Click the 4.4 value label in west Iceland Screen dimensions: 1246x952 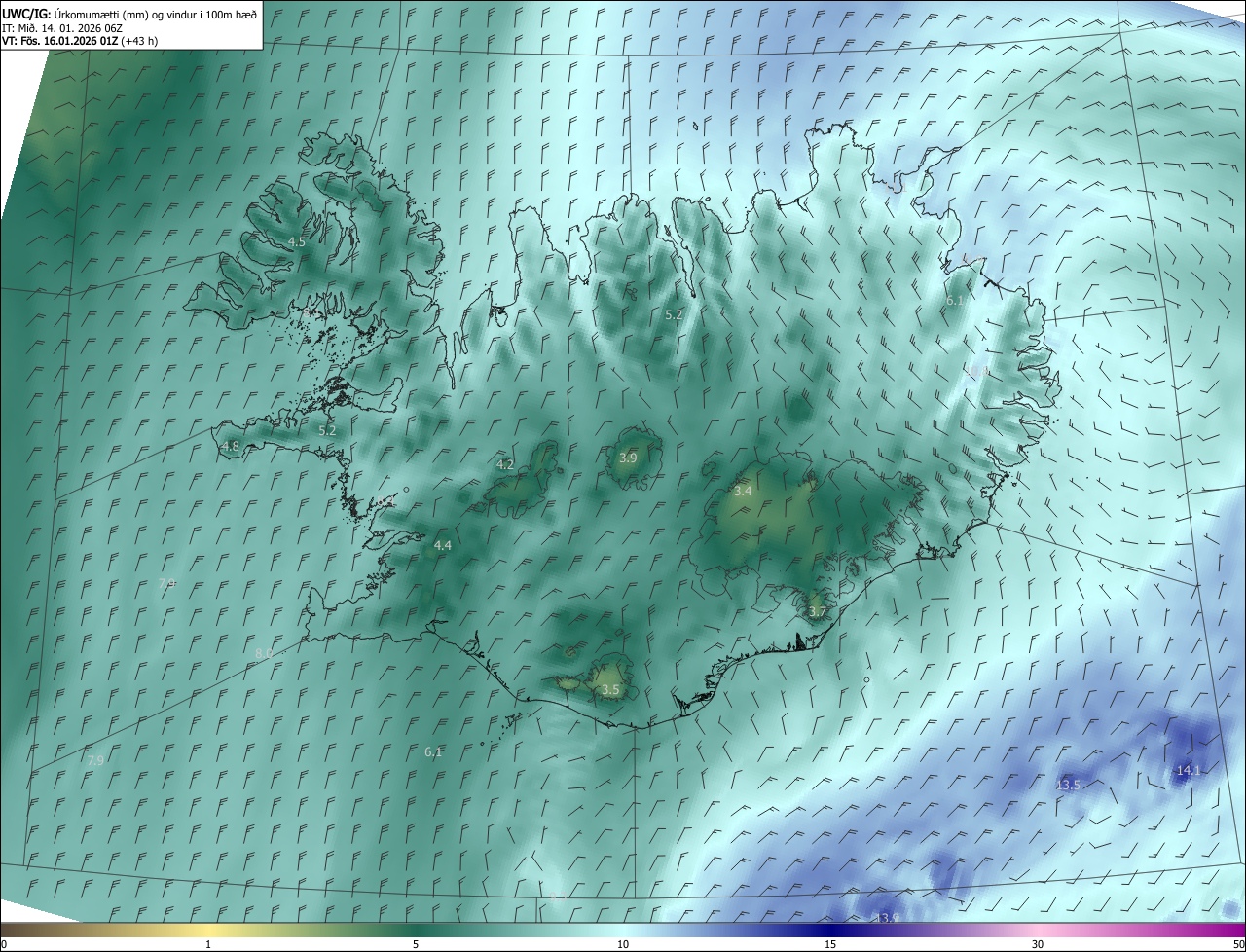pos(442,546)
